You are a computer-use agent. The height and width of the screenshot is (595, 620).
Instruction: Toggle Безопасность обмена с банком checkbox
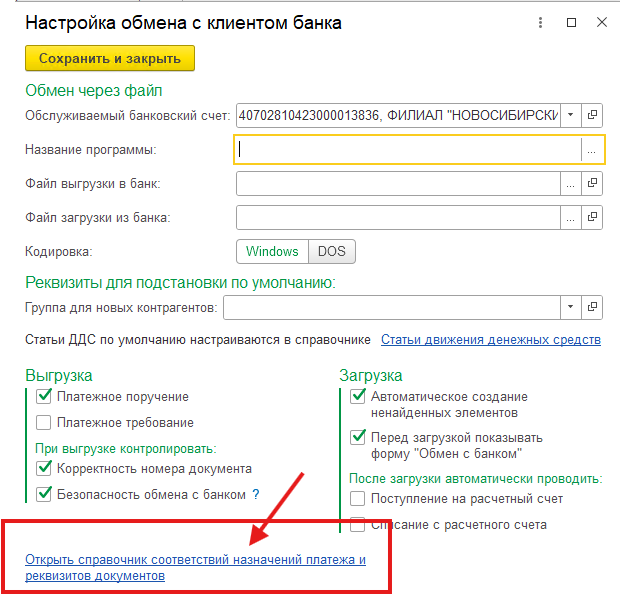43,494
